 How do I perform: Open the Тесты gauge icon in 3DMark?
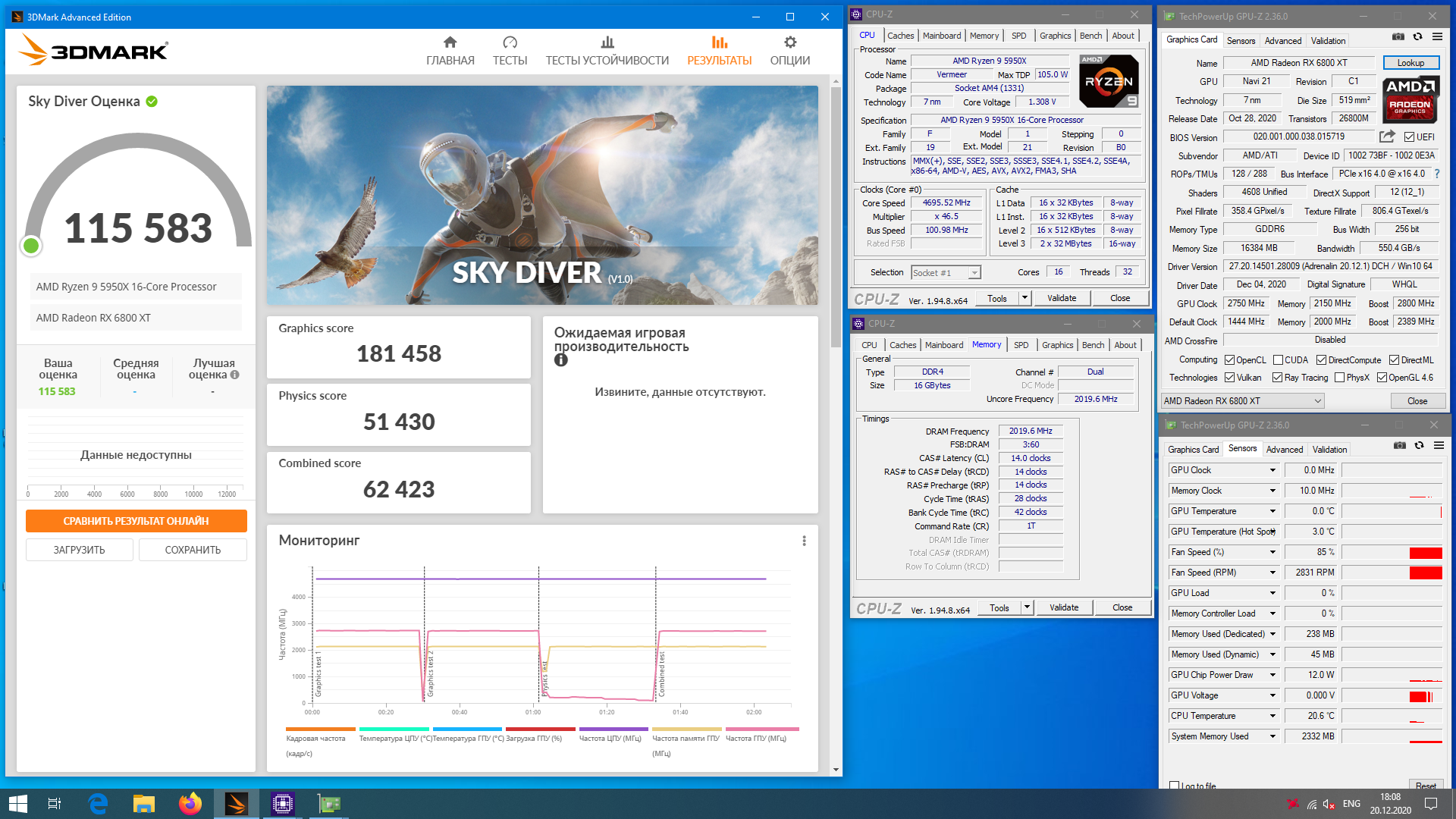tap(510, 42)
